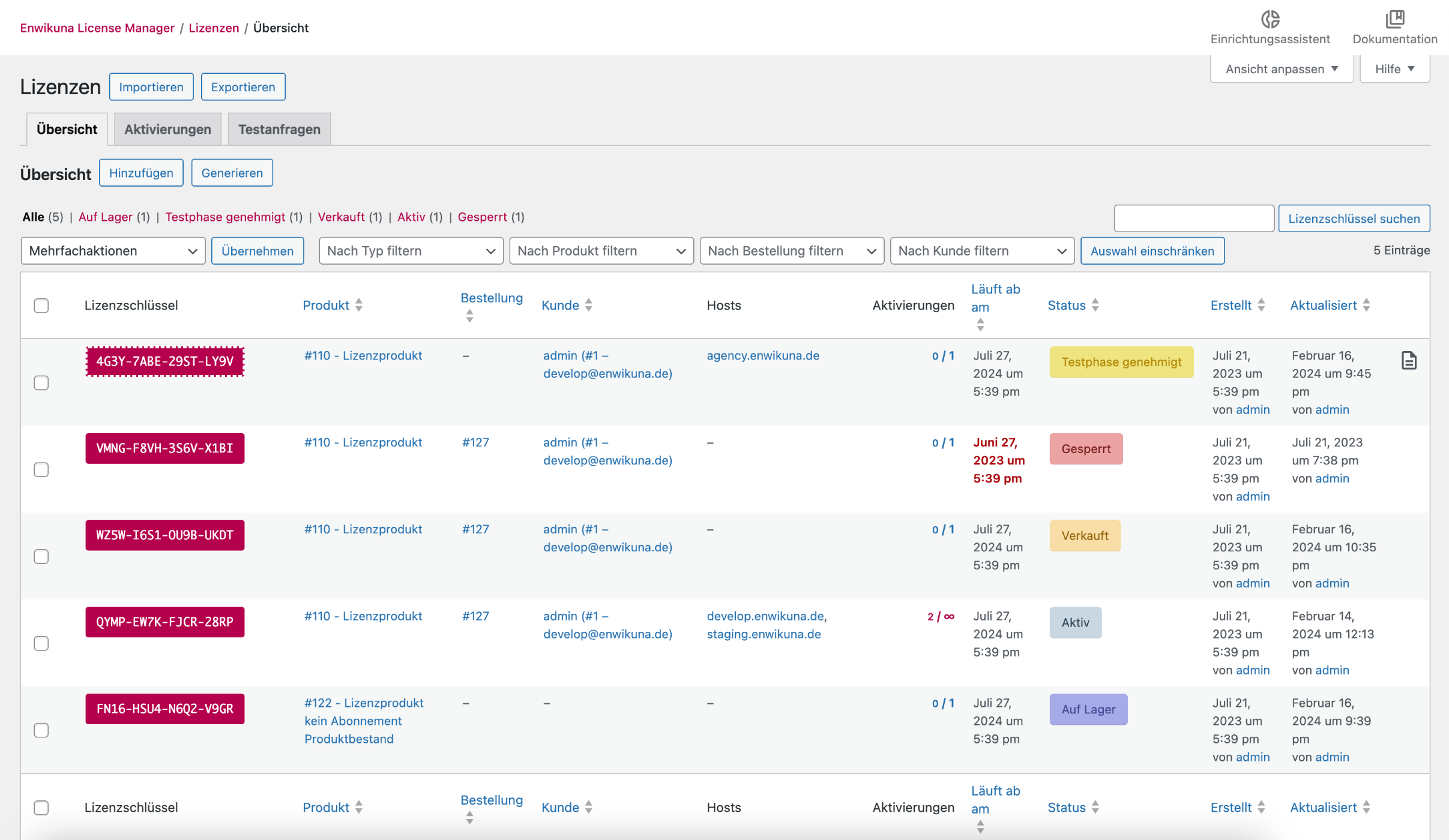The height and width of the screenshot is (840, 1449).
Task: Open the Nach Produkt filtern dropdown
Action: point(601,251)
